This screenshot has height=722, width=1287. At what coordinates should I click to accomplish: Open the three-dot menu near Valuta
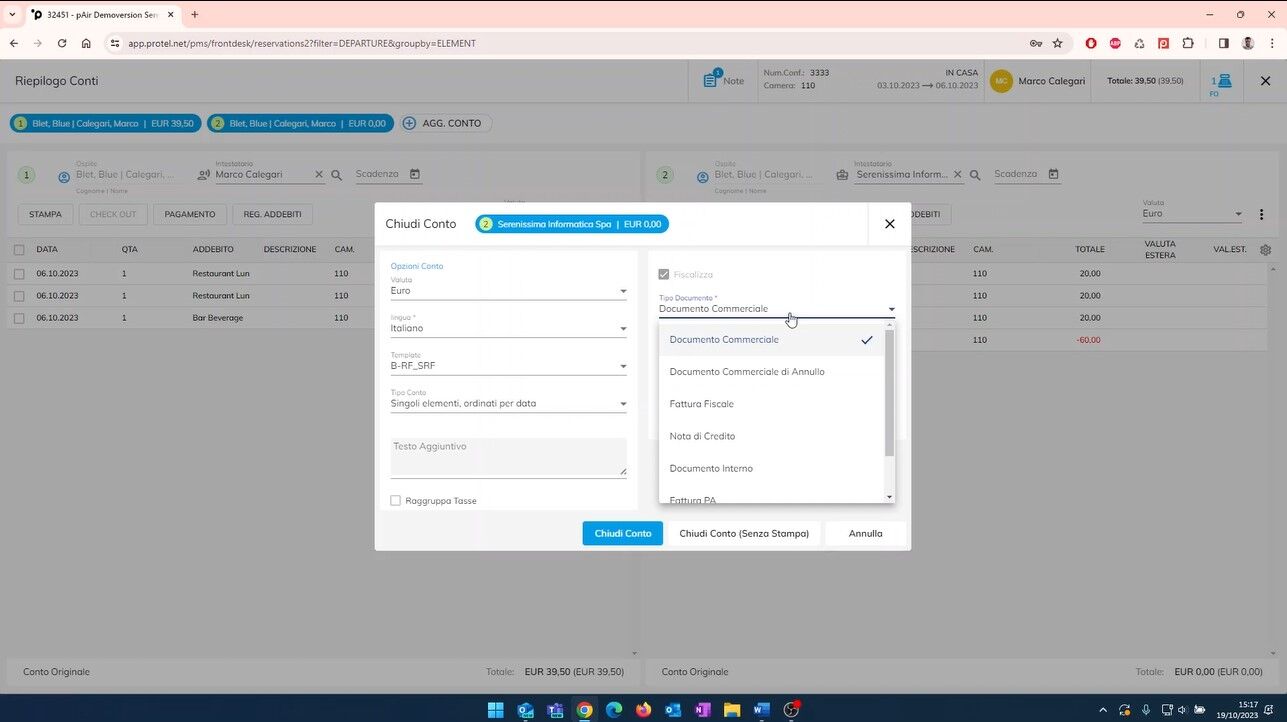point(1261,214)
